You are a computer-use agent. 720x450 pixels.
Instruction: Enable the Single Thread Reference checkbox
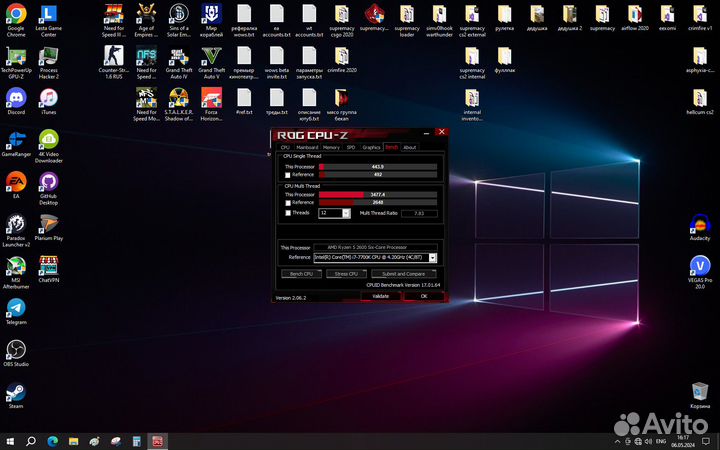click(288, 175)
